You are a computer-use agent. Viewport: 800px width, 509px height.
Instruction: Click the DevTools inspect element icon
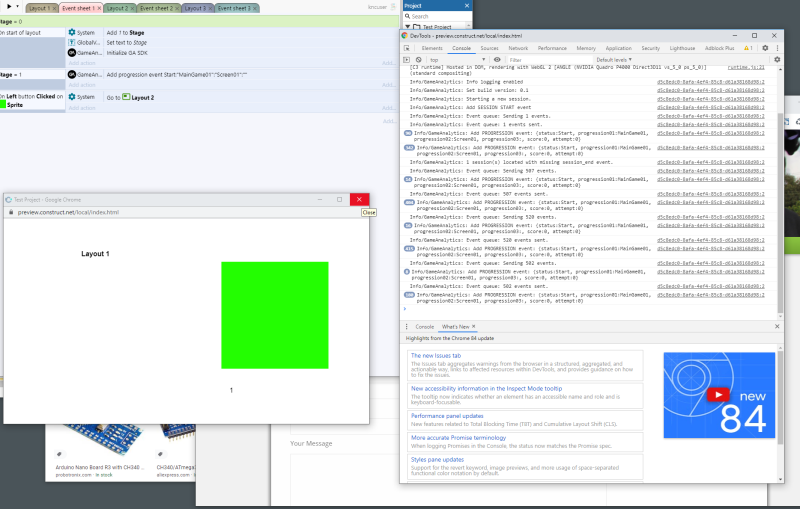pyautogui.click(x=407, y=48)
